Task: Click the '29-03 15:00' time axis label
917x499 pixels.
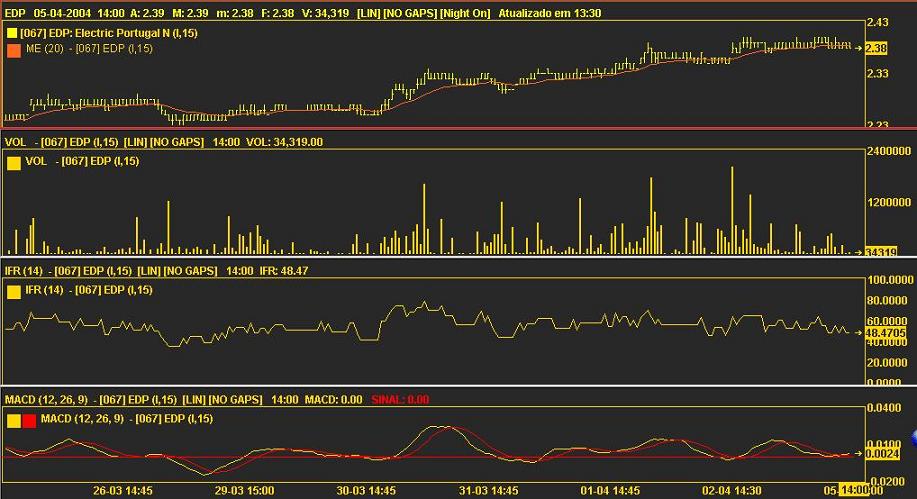Action: (x=244, y=490)
